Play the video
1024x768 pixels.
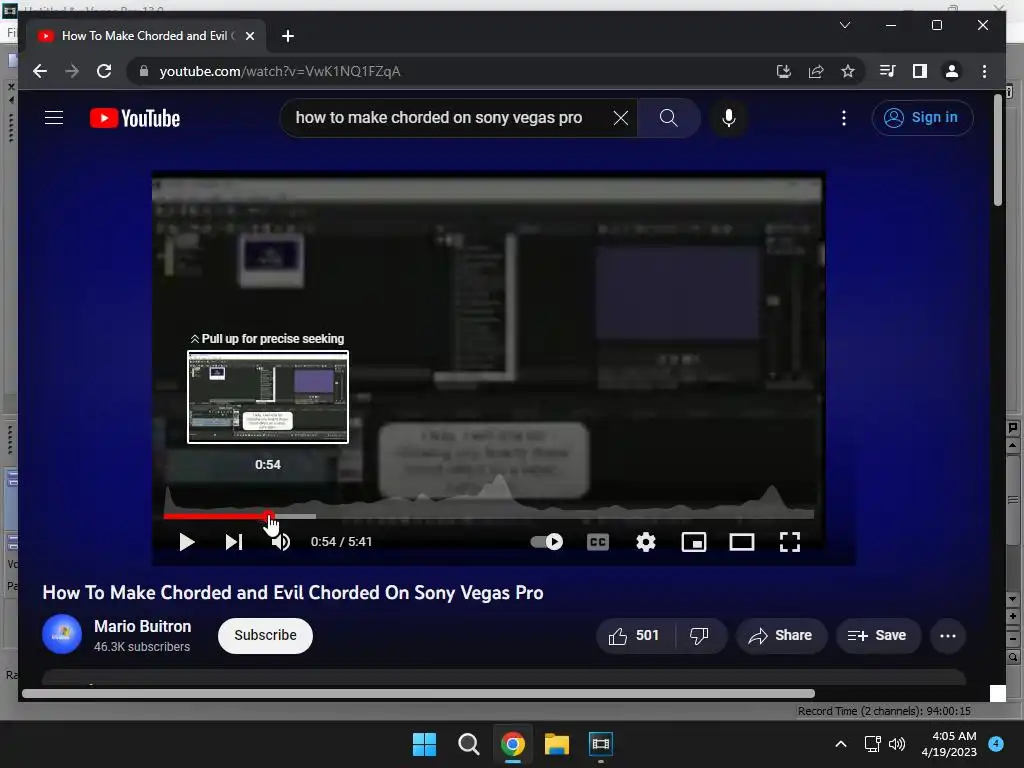click(187, 541)
